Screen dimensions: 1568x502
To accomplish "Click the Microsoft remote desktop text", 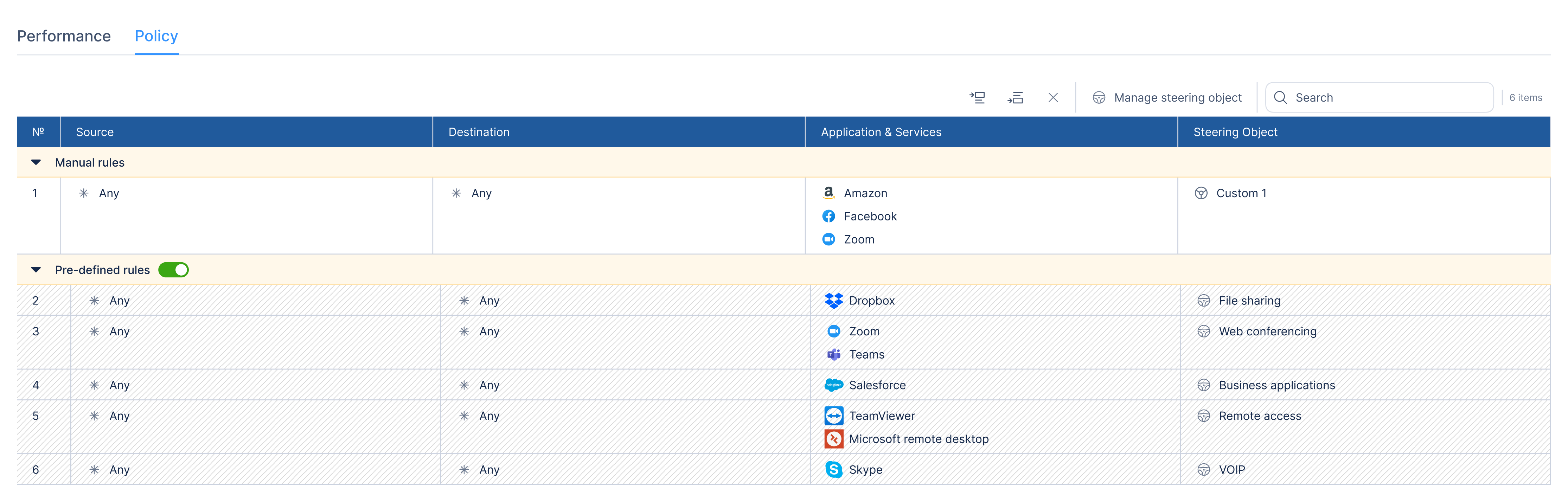I will (919, 439).
